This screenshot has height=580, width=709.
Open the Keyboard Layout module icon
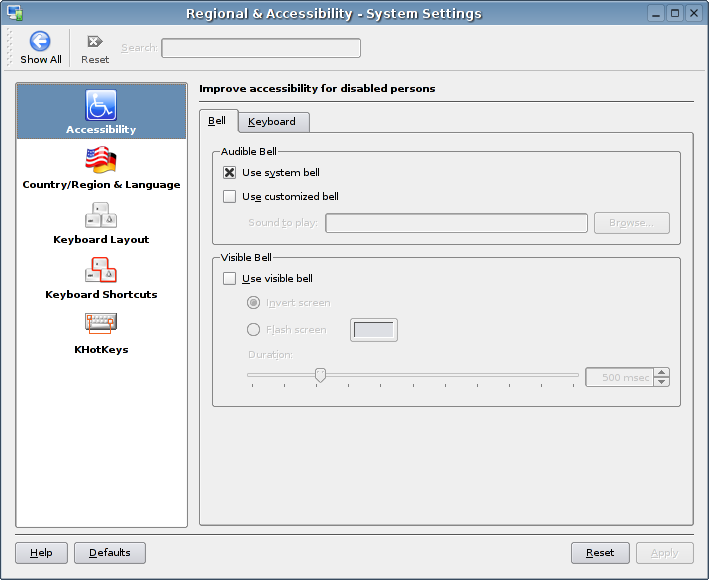click(101, 215)
